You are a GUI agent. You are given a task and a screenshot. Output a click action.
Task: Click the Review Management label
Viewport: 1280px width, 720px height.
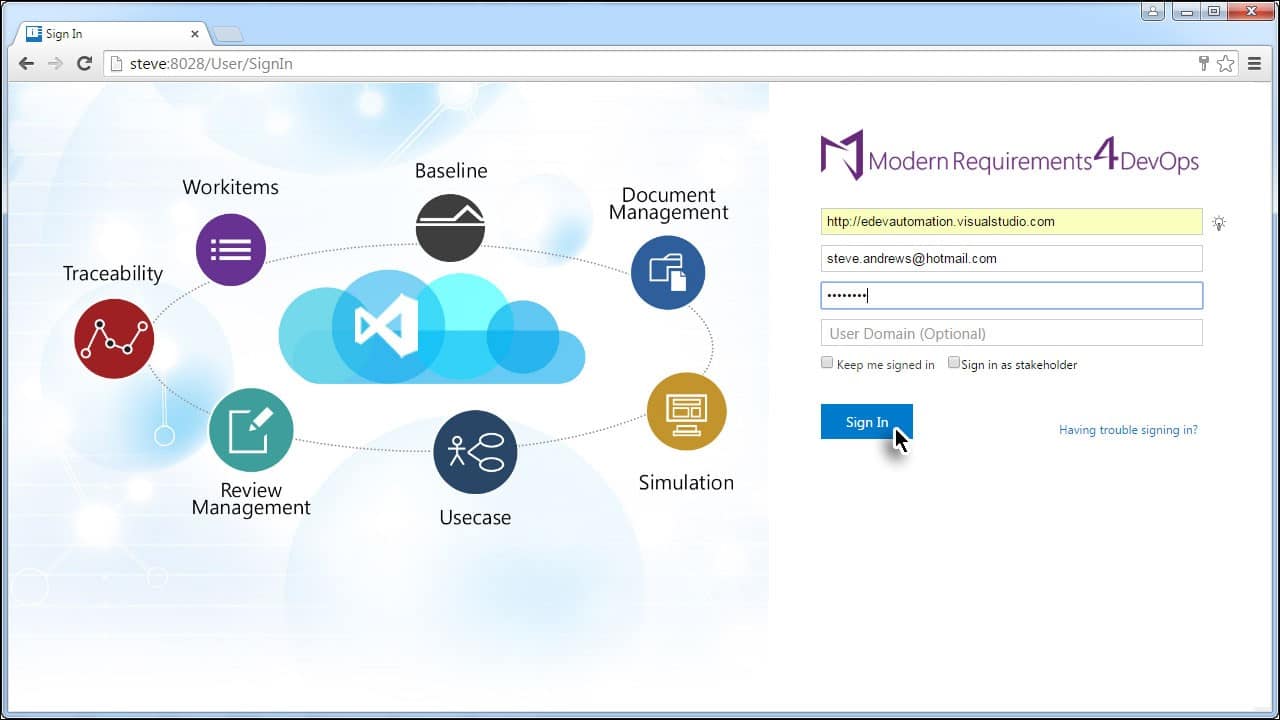click(x=251, y=499)
